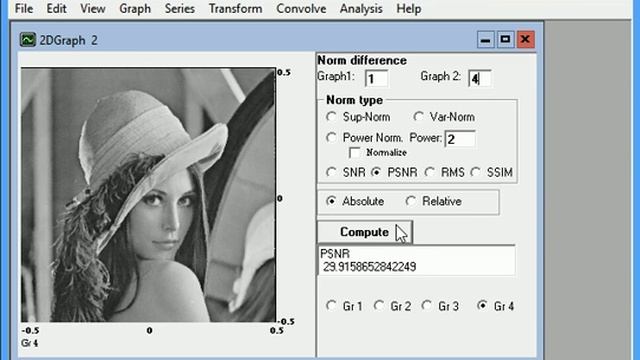Select the SSIM radio button
640x360 pixels.
click(476, 172)
